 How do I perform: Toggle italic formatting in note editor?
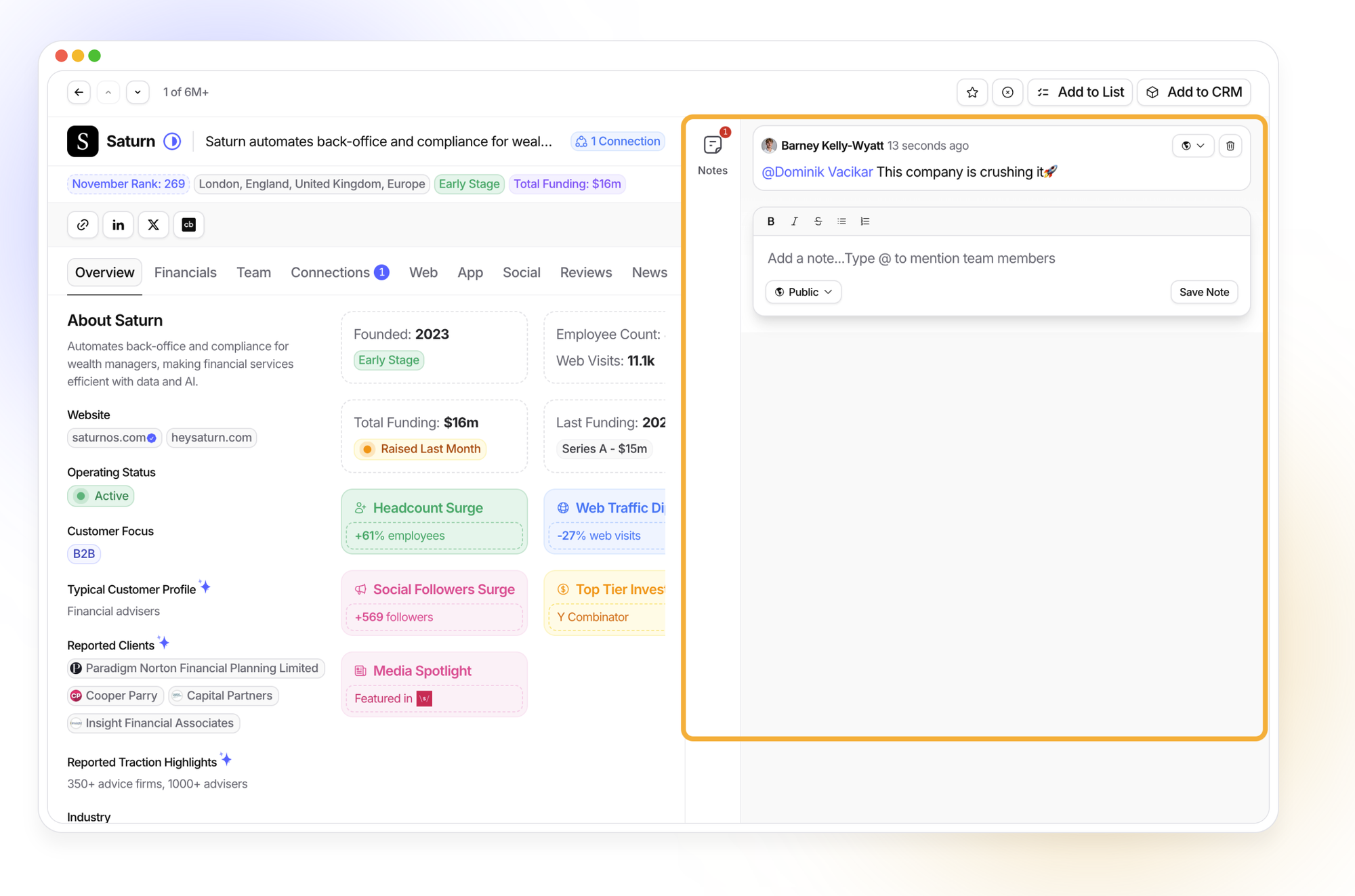point(794,221)
